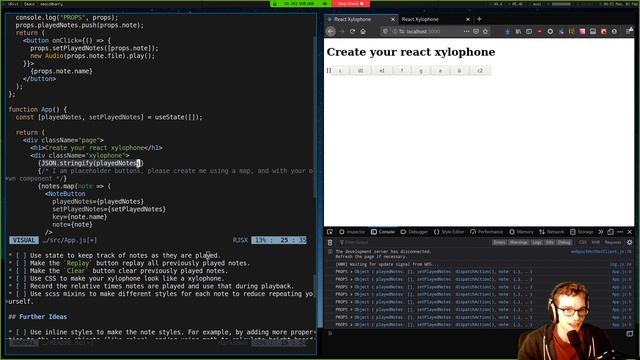The height and width of the screenshot is (360, 640).
Task: Open the Firefox downloads panel
Action: [507, 31]
